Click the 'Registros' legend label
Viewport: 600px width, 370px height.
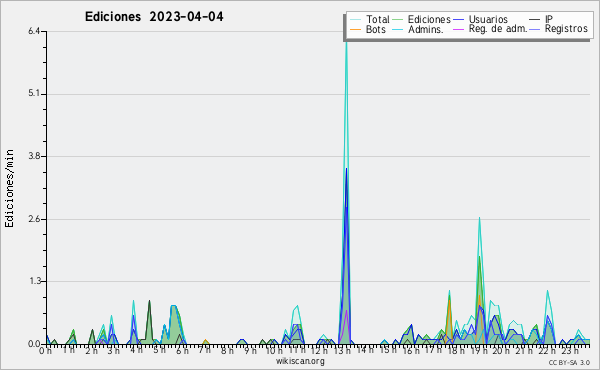[x=566, y=29]
